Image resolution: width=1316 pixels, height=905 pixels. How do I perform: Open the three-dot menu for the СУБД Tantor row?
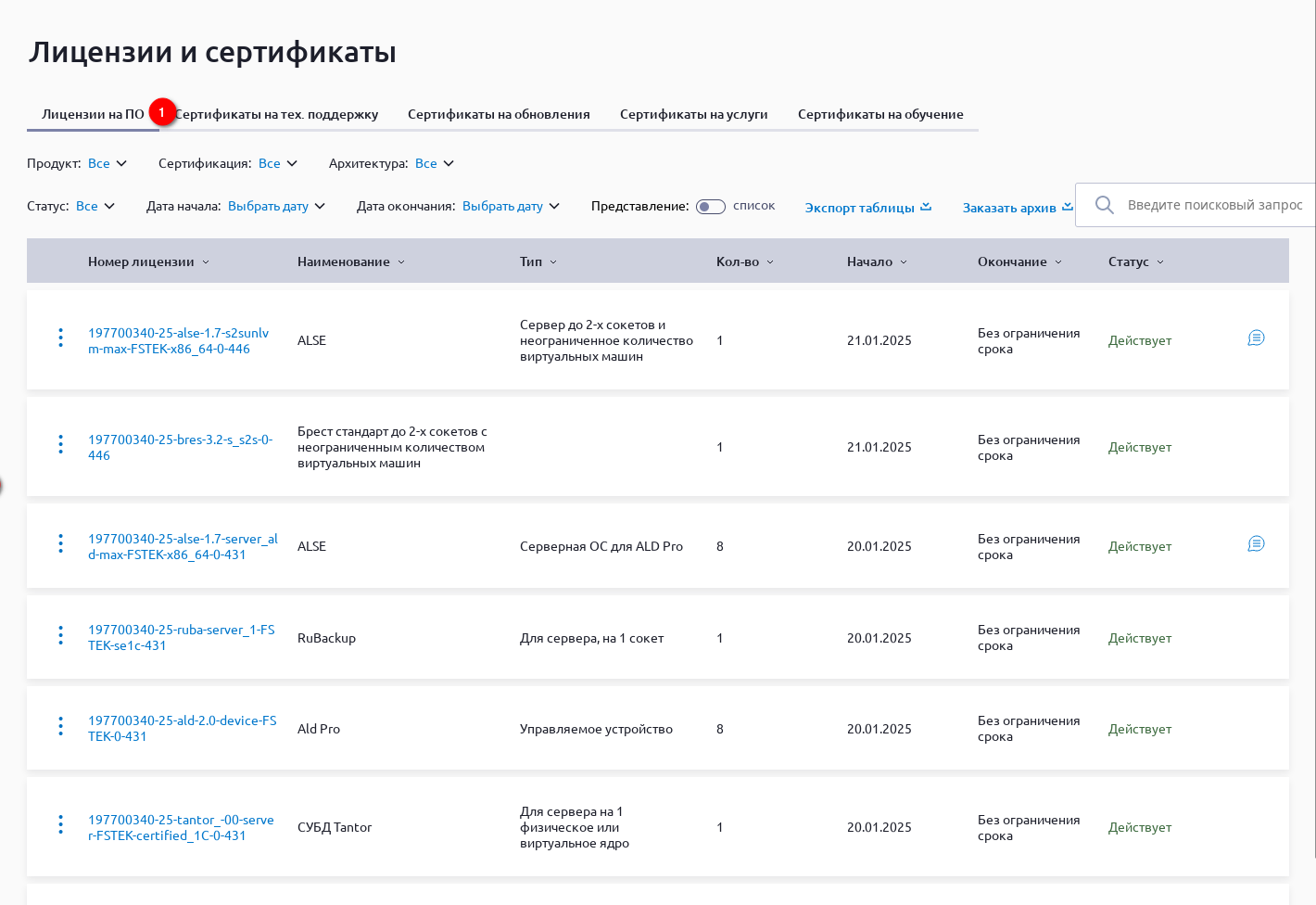(x=61, y=824)
